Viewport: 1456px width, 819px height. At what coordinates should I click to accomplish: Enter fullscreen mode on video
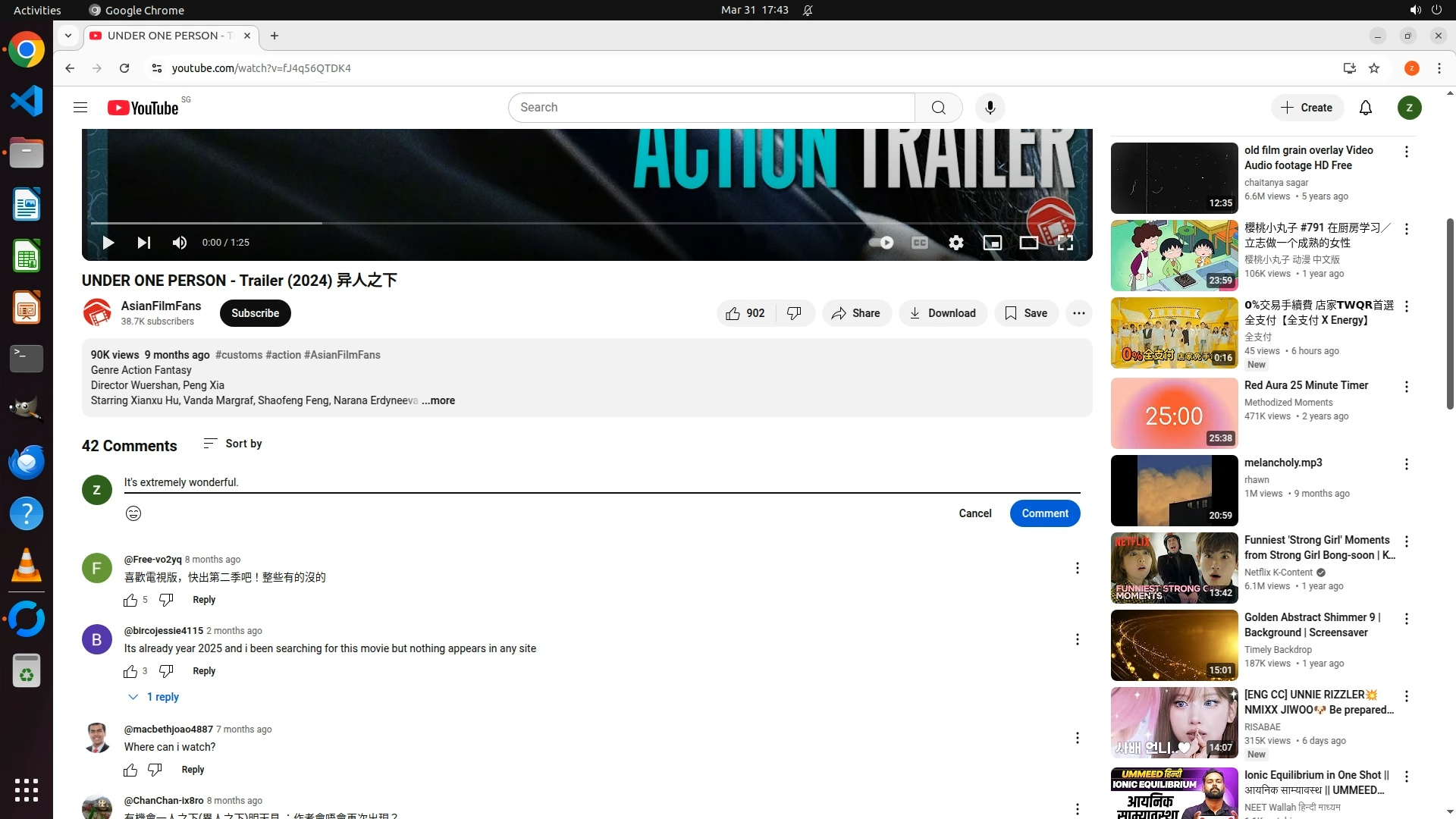1065,243
